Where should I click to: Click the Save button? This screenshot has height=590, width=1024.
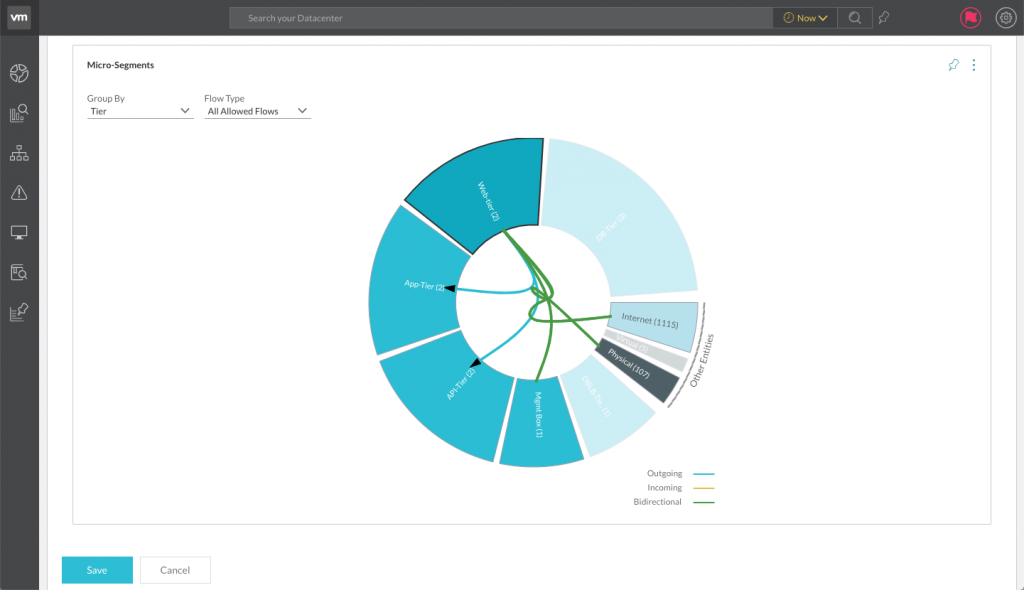coord(97,570)
